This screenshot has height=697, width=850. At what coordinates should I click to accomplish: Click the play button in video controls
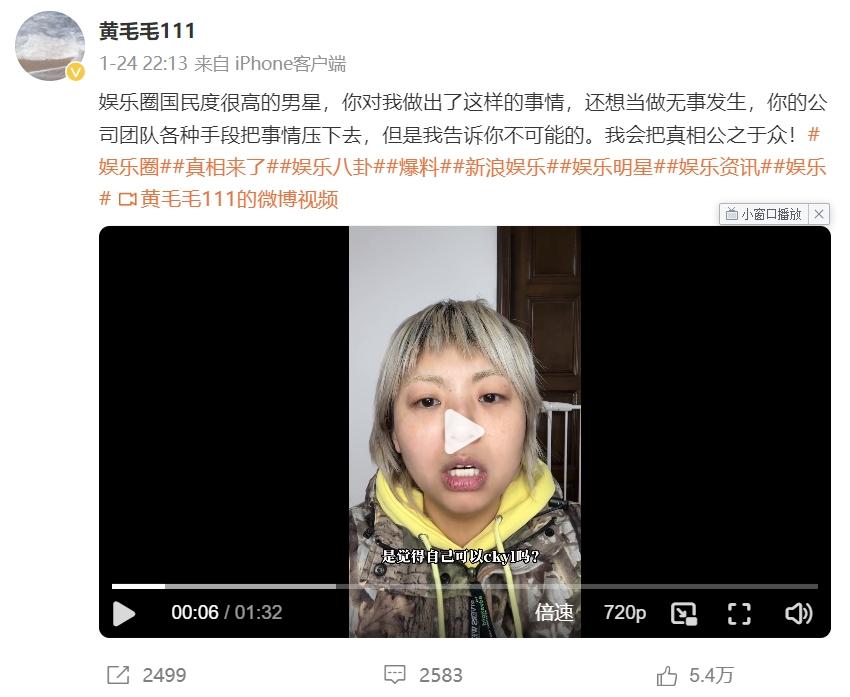124,614
